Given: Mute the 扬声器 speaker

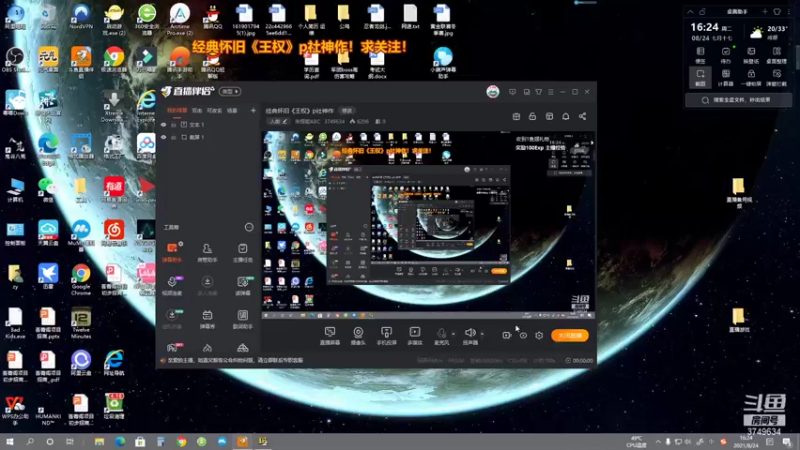Looking at the screenshot, I should [x=470, y=336].
